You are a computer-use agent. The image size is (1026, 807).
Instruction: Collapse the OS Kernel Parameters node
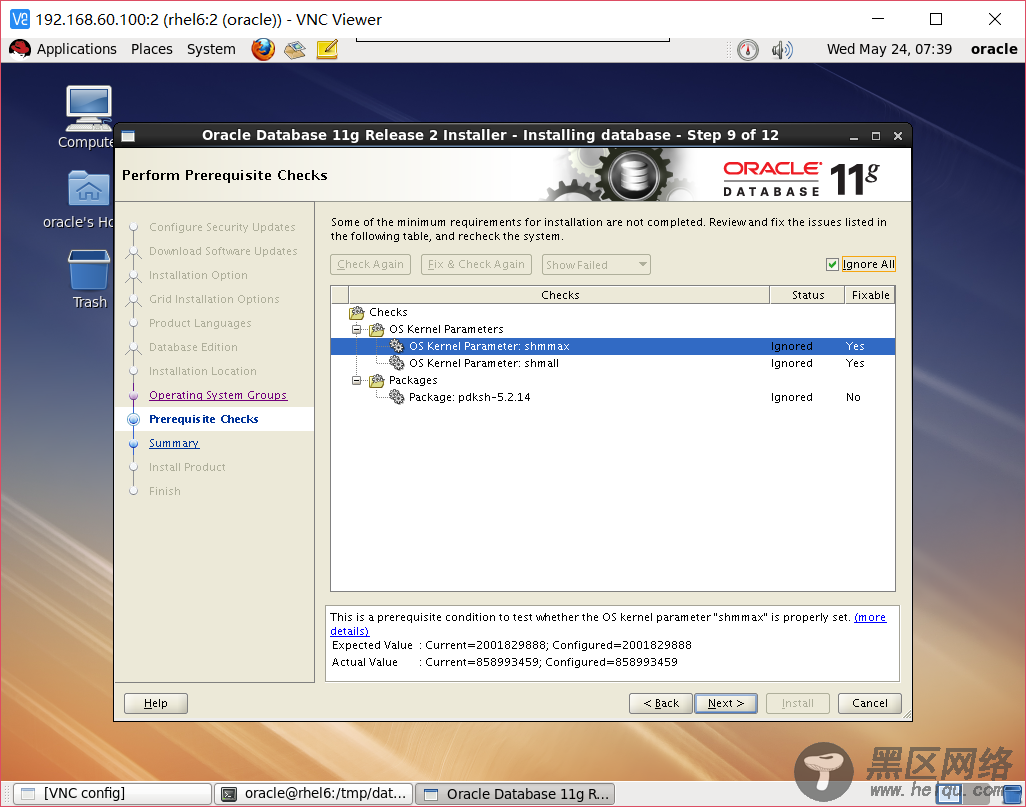(357, 329)
